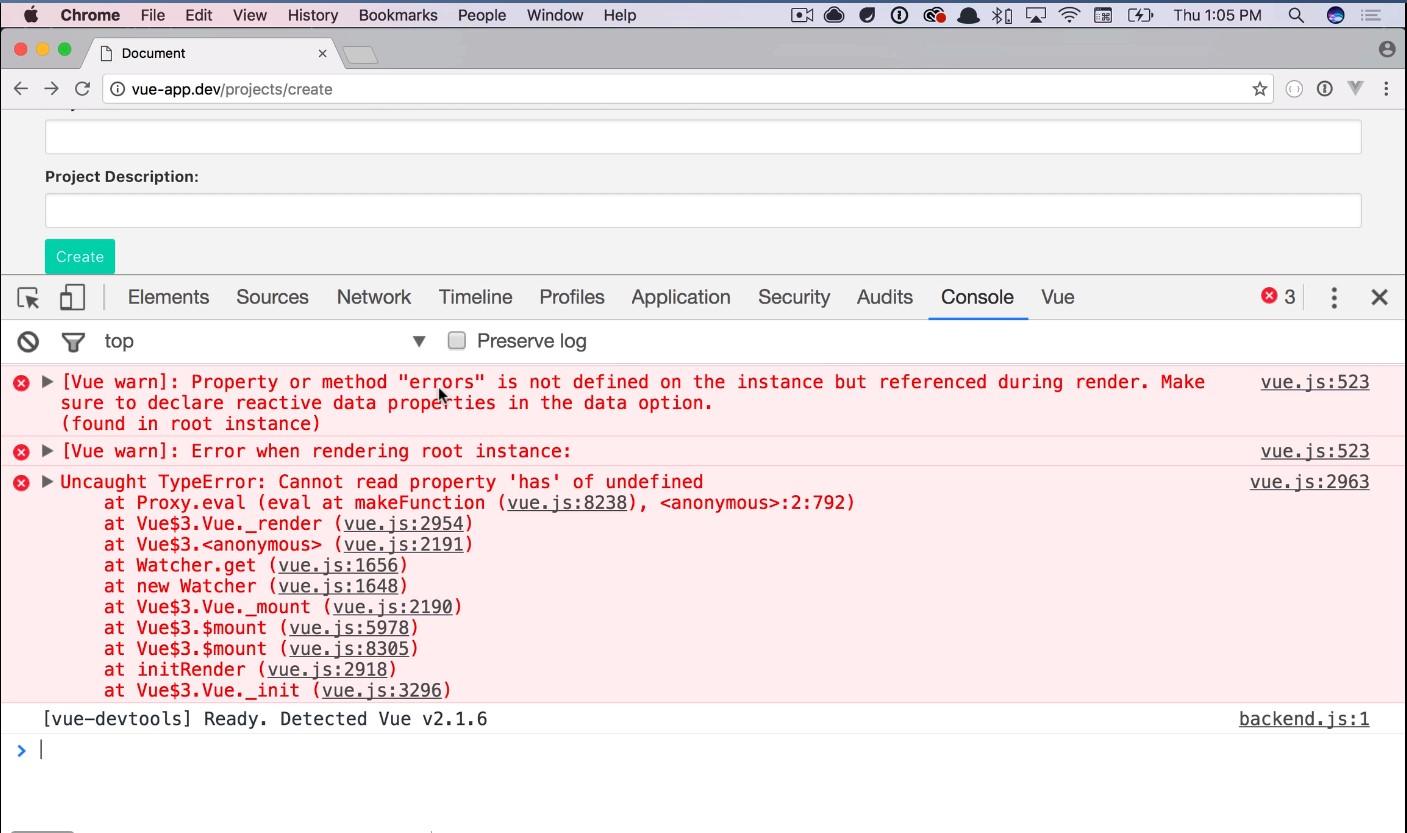Select the Document browser tab
The width and height of the screenshot is (1407, 833).
click(212, 53)
